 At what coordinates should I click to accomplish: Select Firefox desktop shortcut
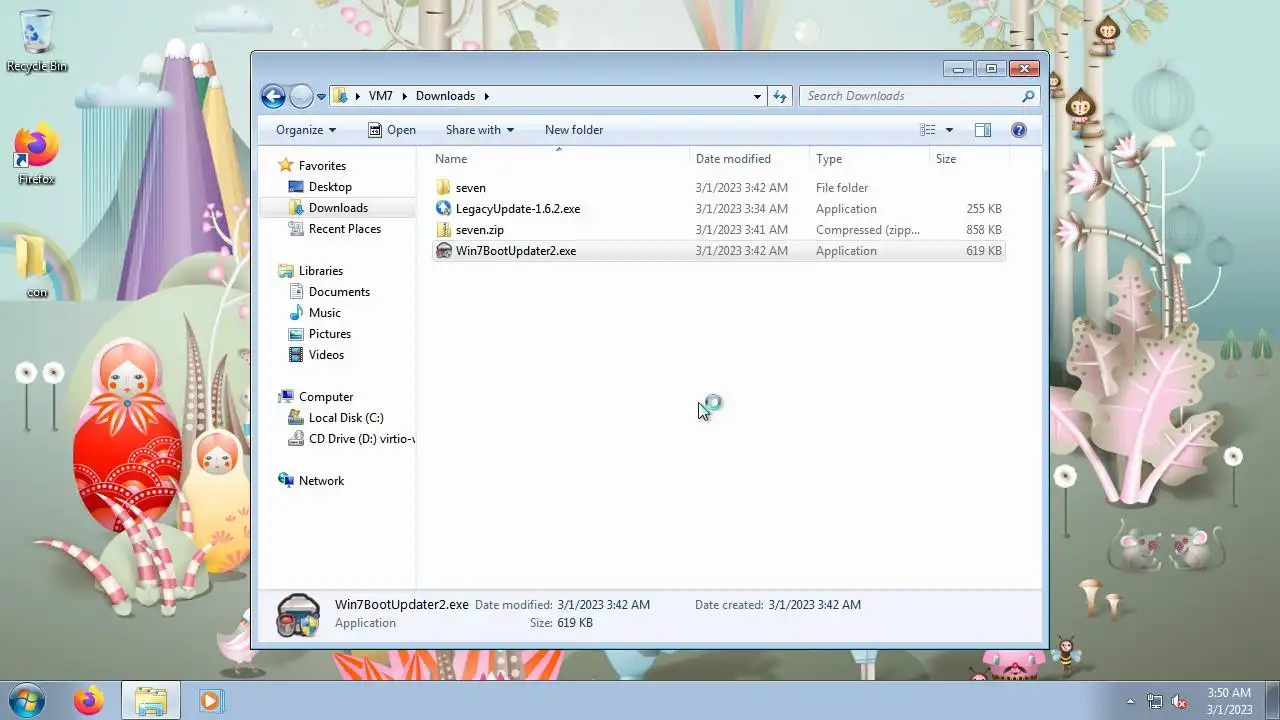tap(37, 156)
